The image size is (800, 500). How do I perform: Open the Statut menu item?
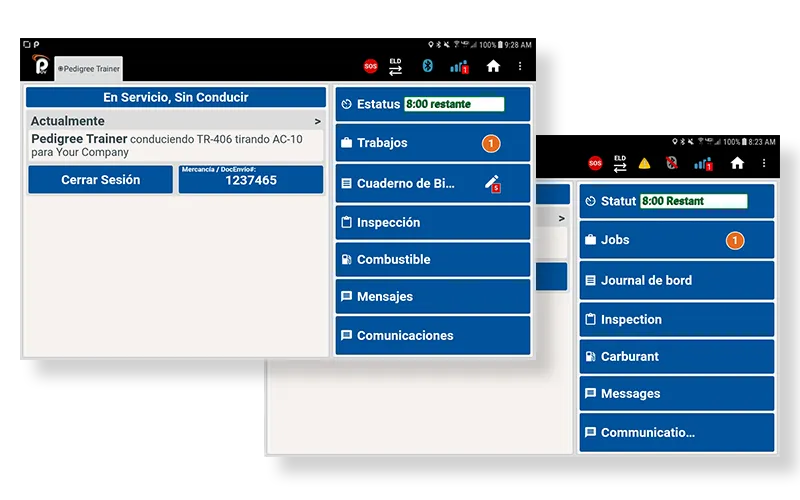coord(677,201)
